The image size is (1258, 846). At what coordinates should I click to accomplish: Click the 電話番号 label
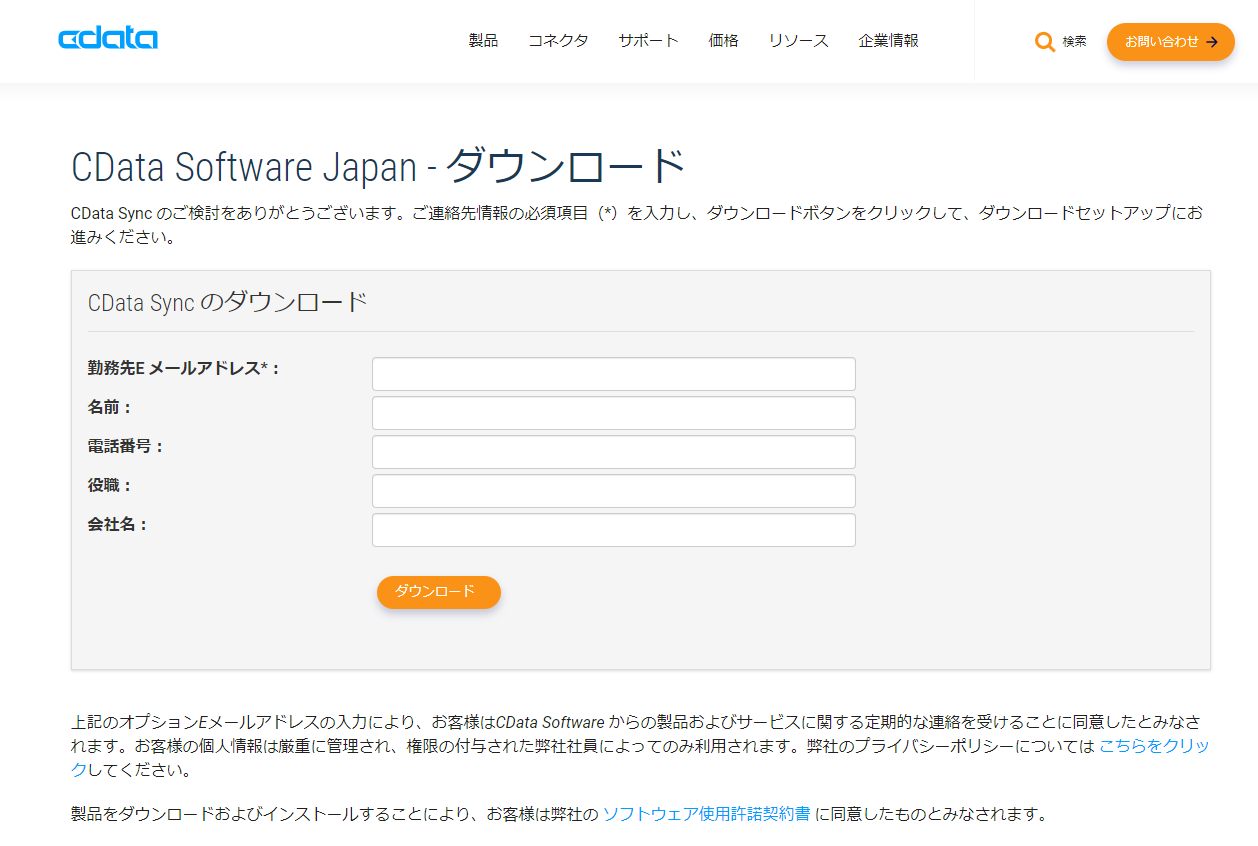point(126,447)
